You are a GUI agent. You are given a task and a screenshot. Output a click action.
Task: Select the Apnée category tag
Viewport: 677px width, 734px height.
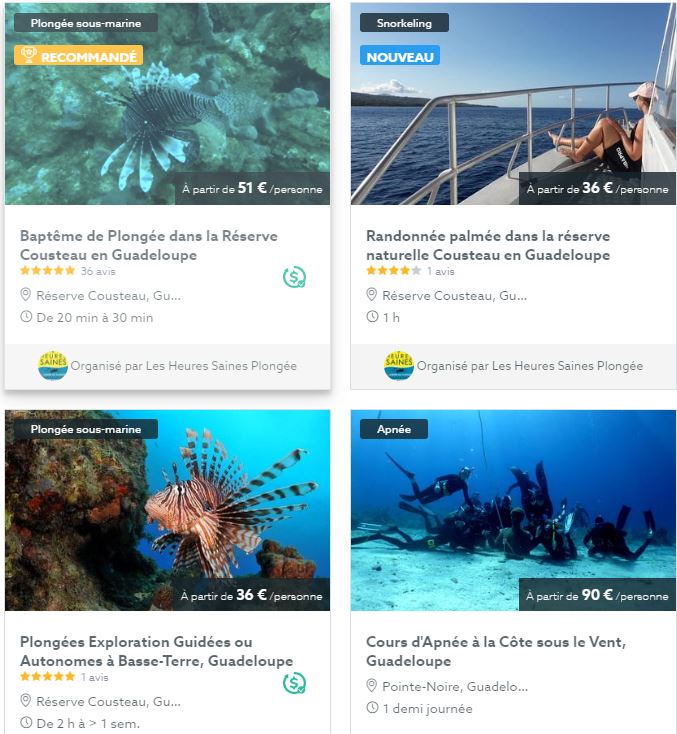coord(394,429)
